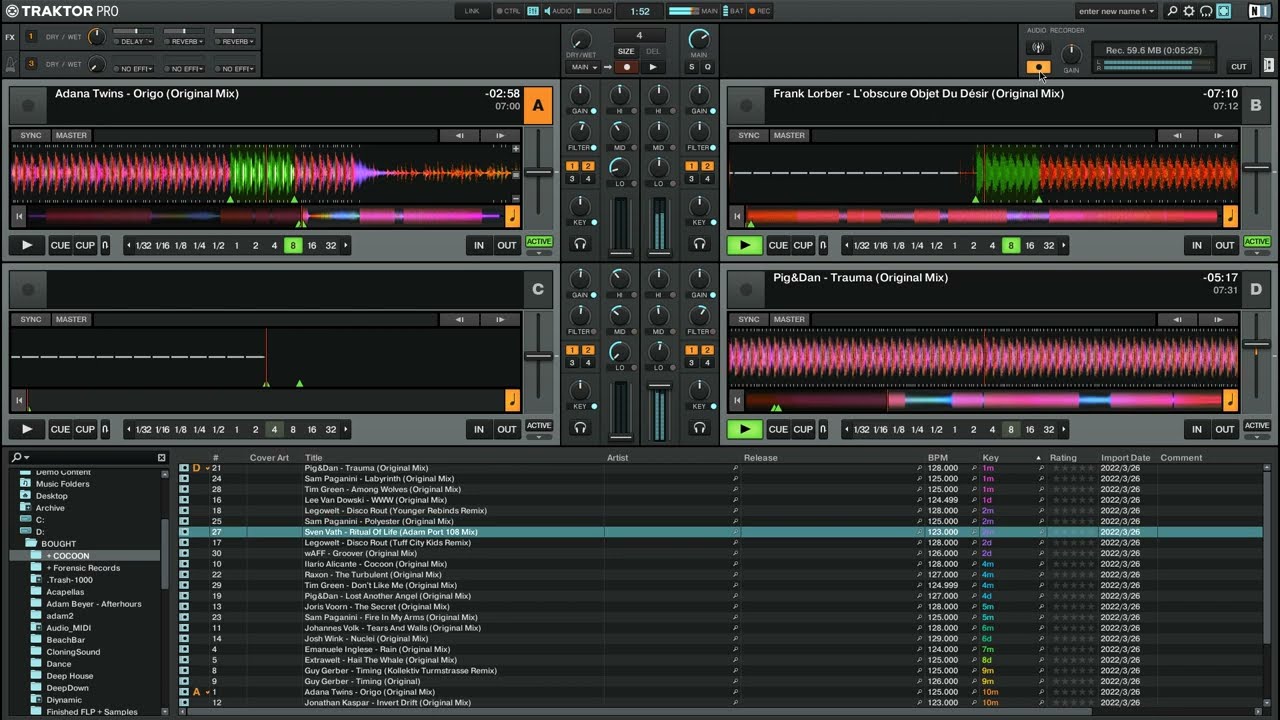
Task: Open the layout selector dropdown
Action: pyautogui.click(x=1117, y=11)
